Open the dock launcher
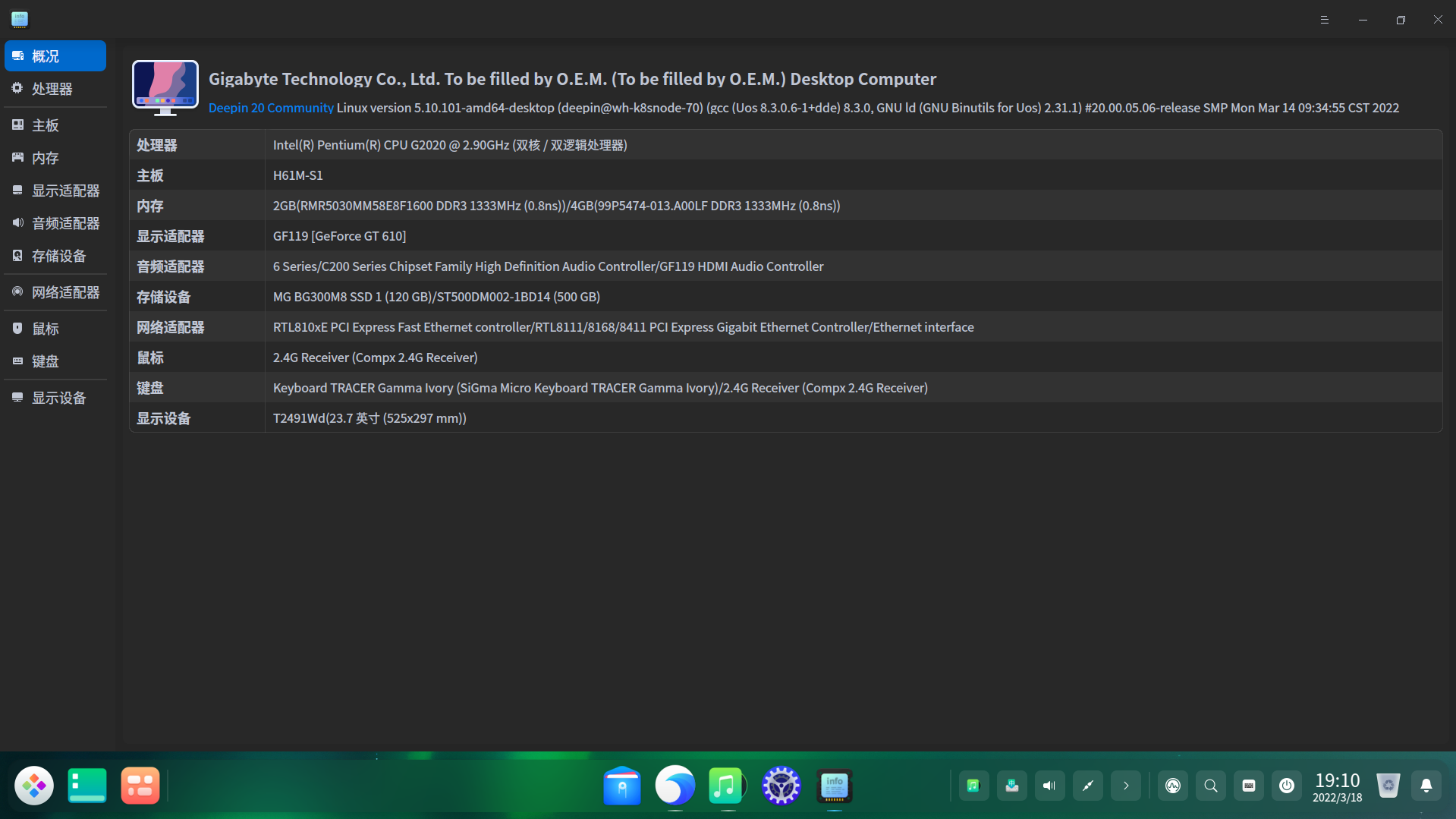Screen dimensions: 1456x819 (34, 786)
